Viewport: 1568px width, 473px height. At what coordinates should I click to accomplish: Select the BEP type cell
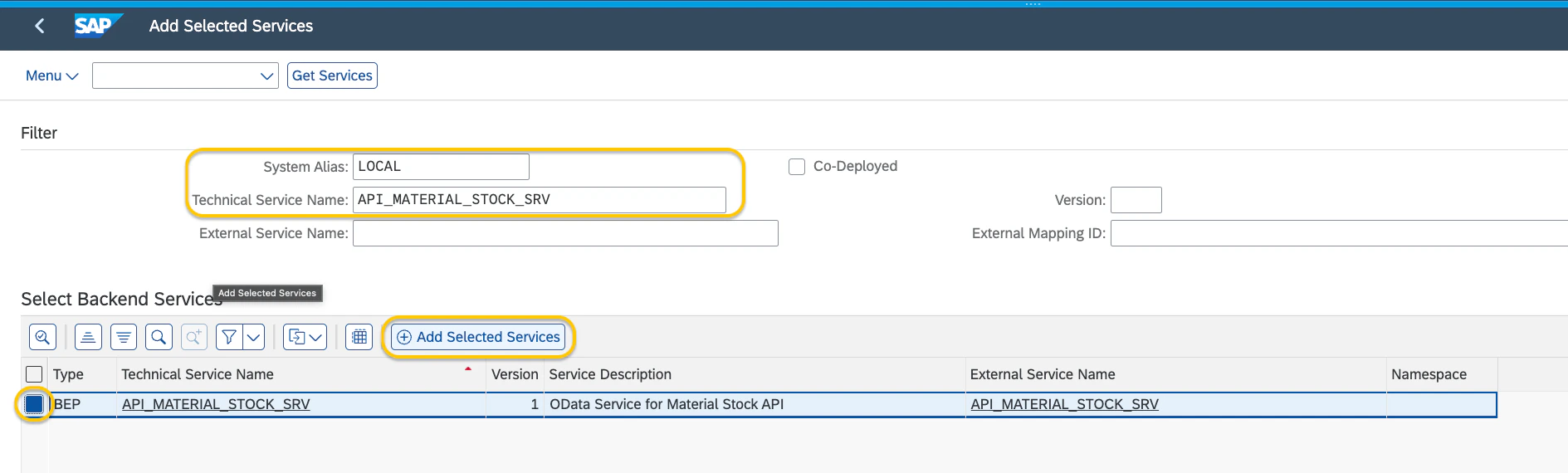tap(82, 404)
